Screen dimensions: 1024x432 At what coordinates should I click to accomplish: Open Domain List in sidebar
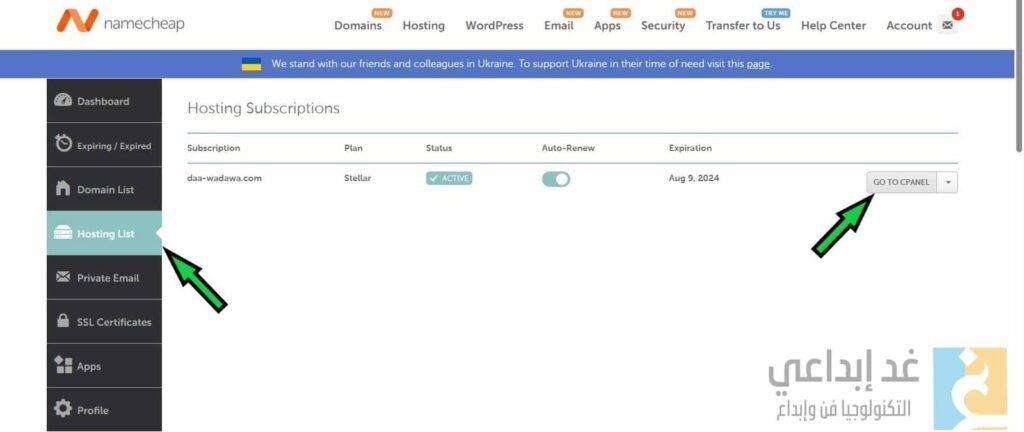[x=104, y=189]
